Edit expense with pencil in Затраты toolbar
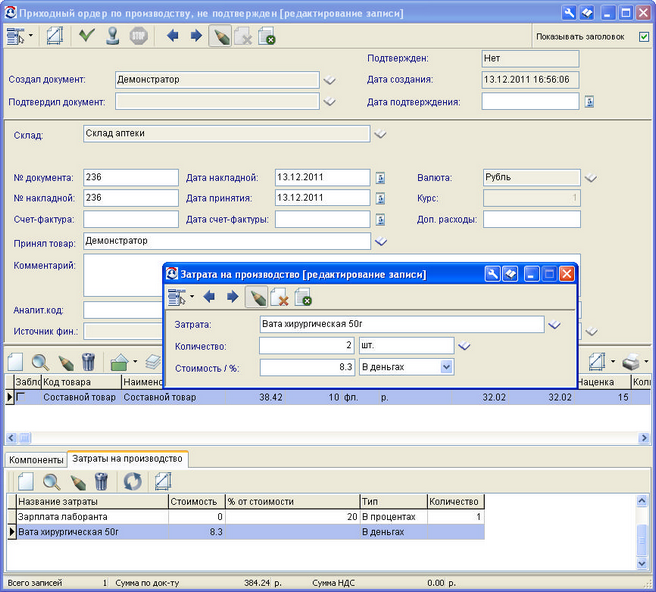This screenshot has height=592, width=656. click(78, 482)
